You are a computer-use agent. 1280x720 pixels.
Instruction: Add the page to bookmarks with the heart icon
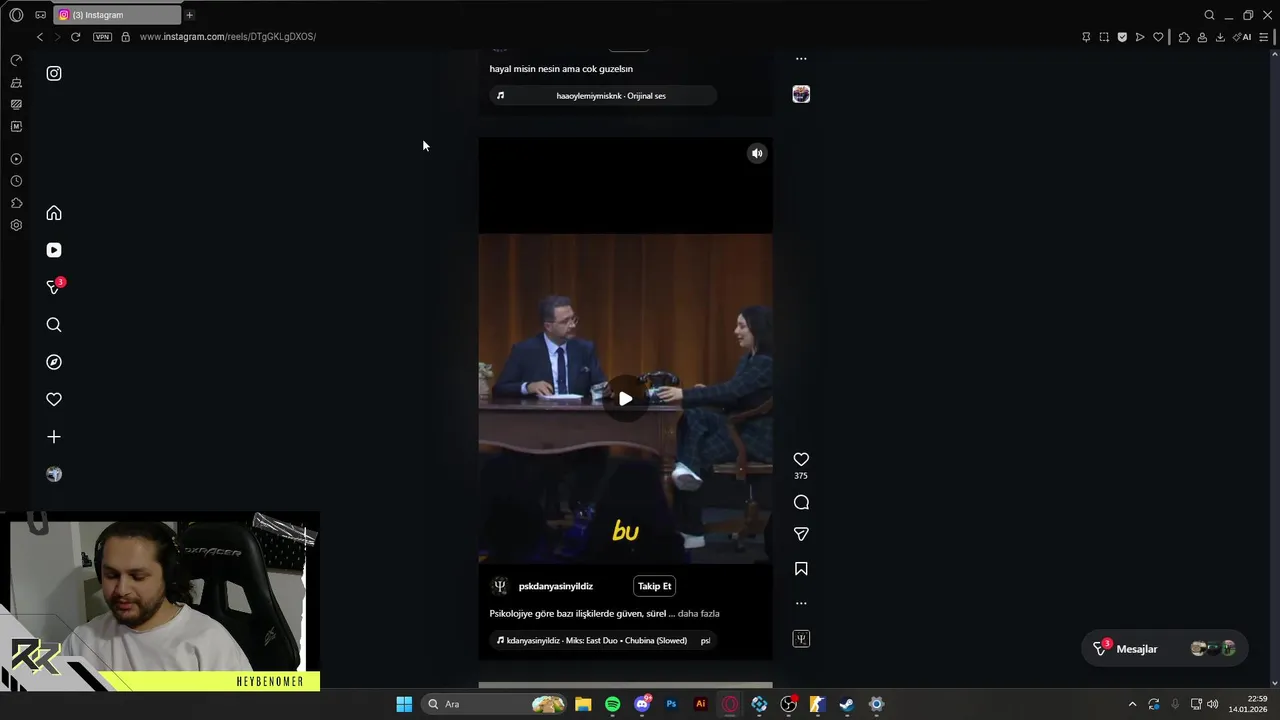1158,37
